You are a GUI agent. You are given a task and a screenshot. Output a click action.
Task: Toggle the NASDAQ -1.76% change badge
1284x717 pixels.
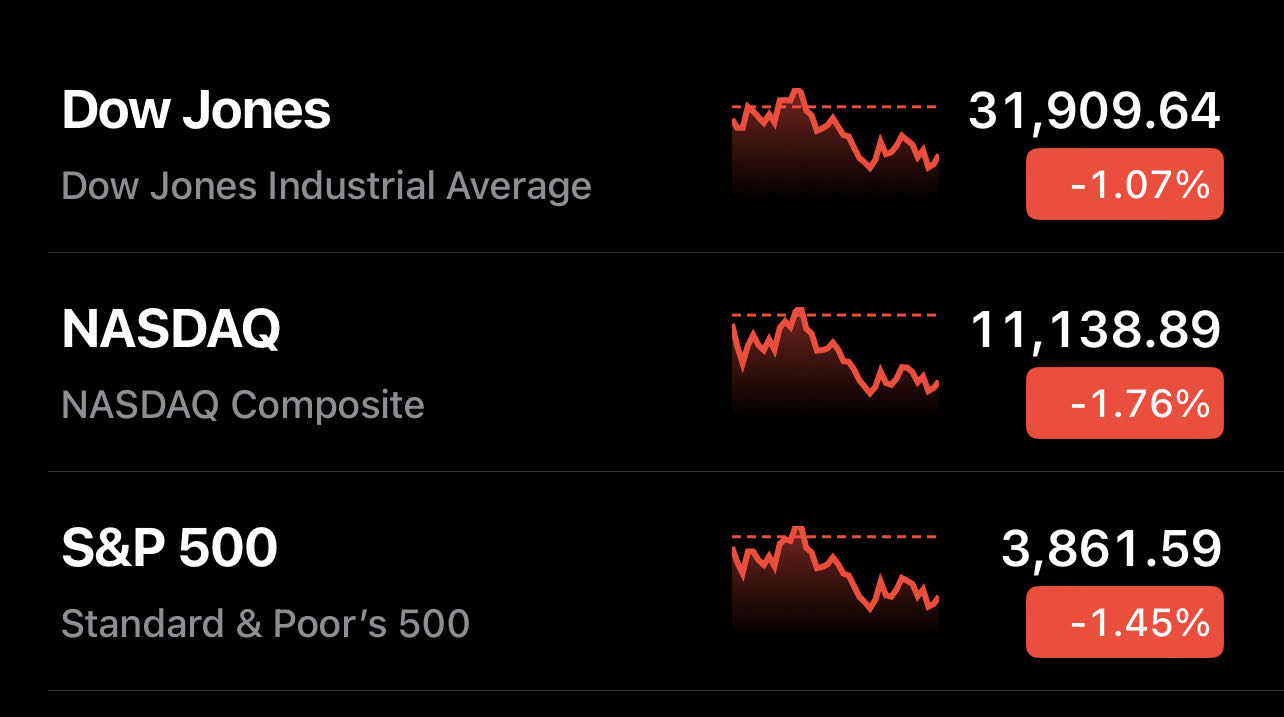[1124, 403]
